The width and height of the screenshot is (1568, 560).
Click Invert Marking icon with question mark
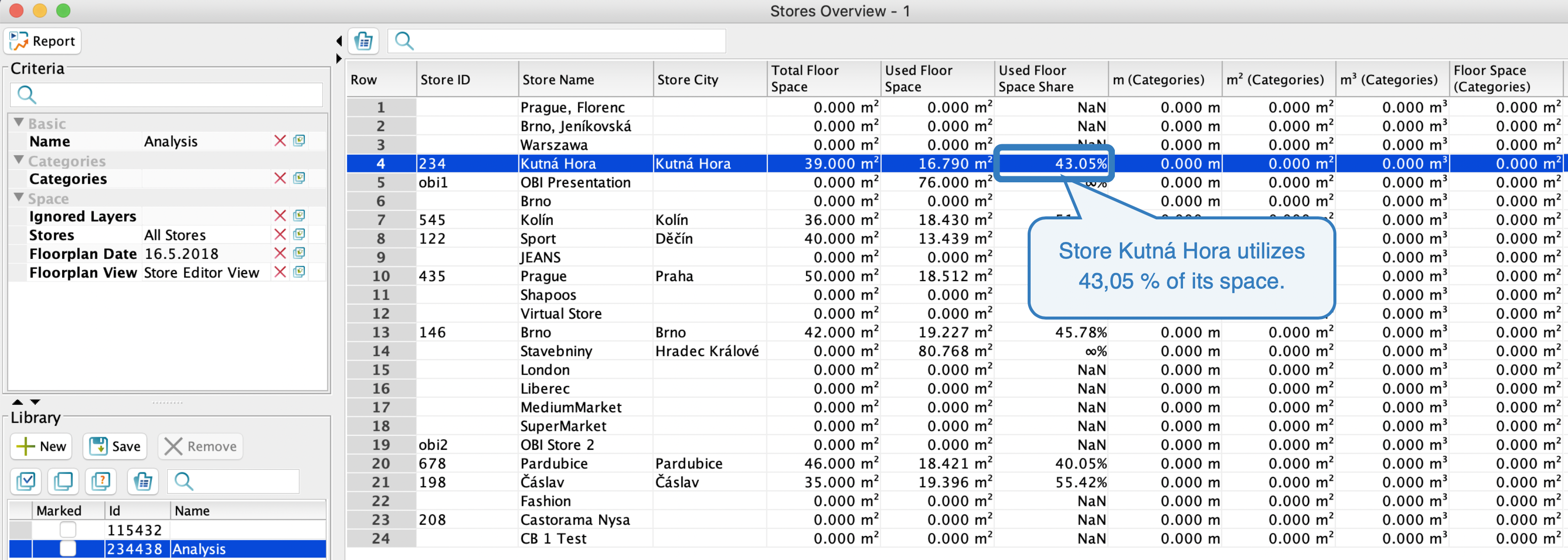click(x=101, y=481)
